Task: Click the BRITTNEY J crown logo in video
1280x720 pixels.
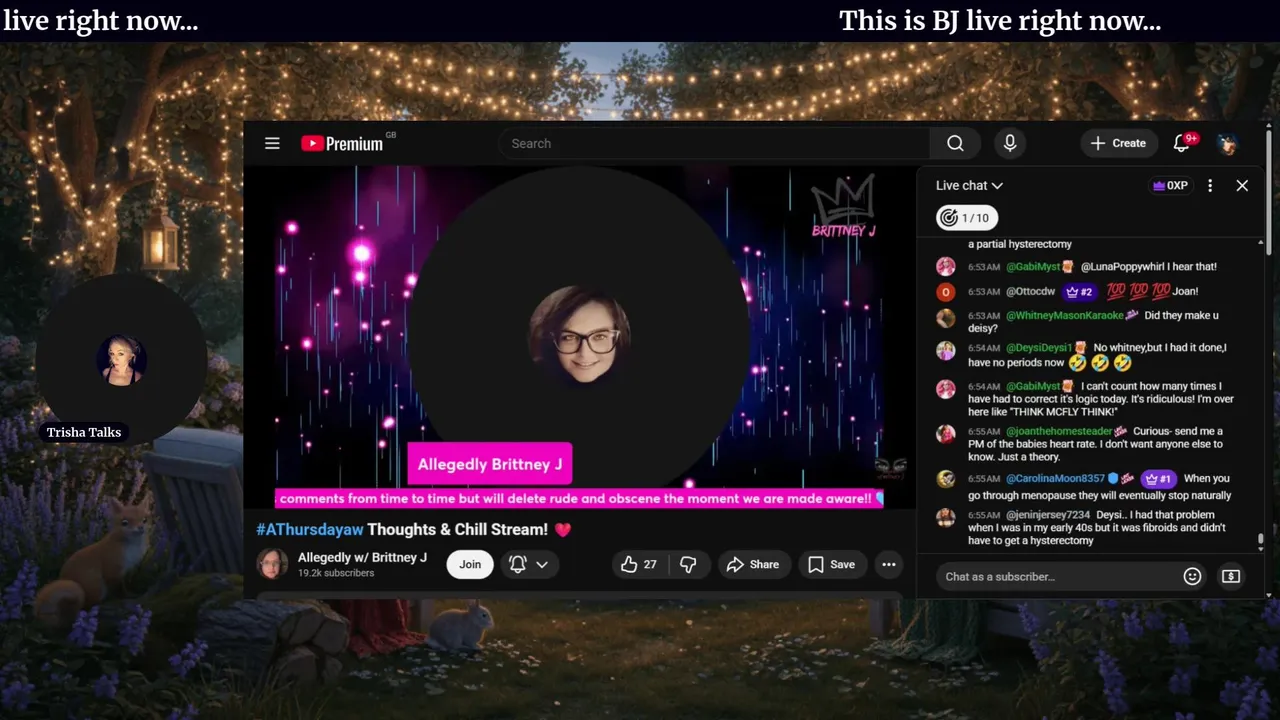Action: point(844,207)
